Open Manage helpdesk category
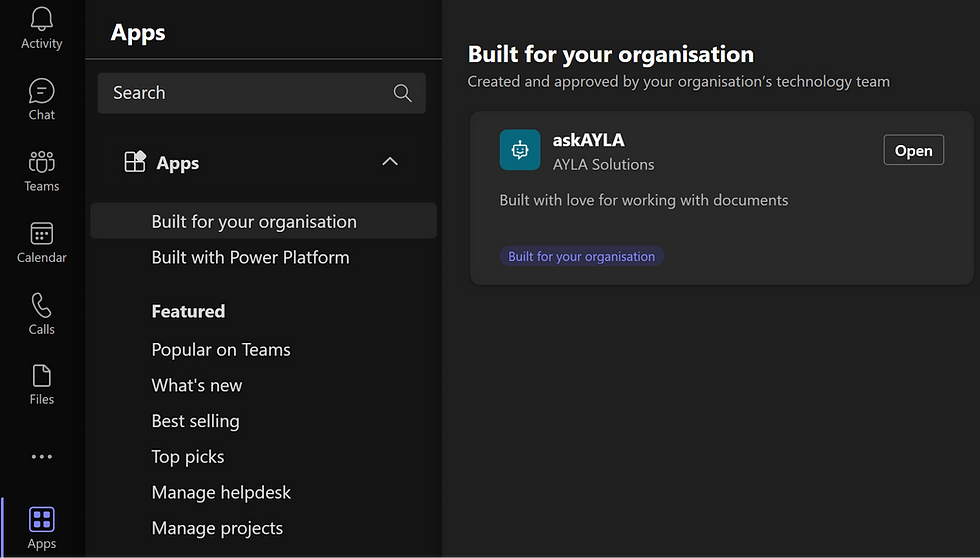This screenshot has width=980, height=558. pyautogui.click(x=221, y=492)
